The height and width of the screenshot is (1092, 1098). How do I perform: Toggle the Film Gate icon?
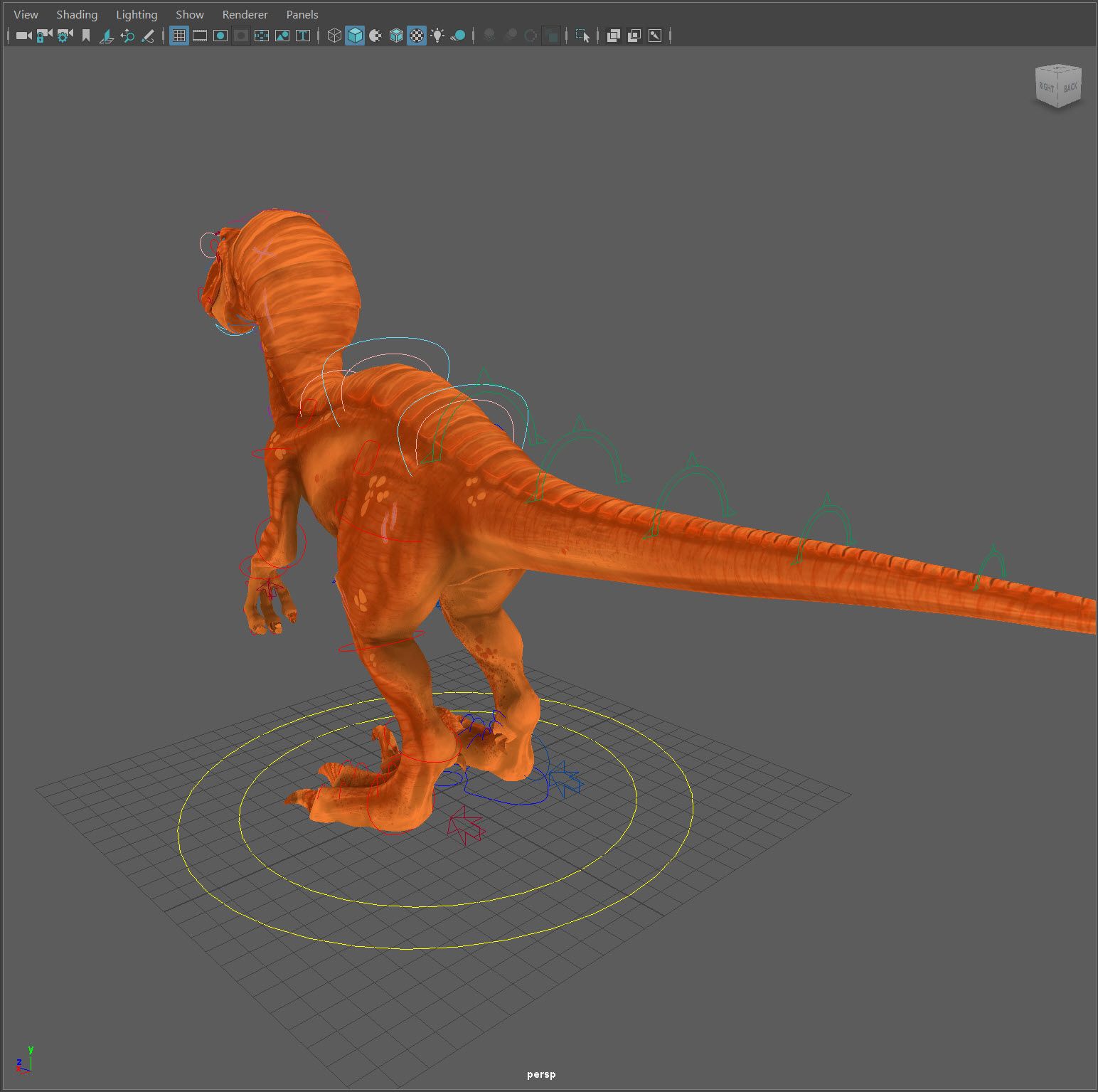tap(200, 36)
